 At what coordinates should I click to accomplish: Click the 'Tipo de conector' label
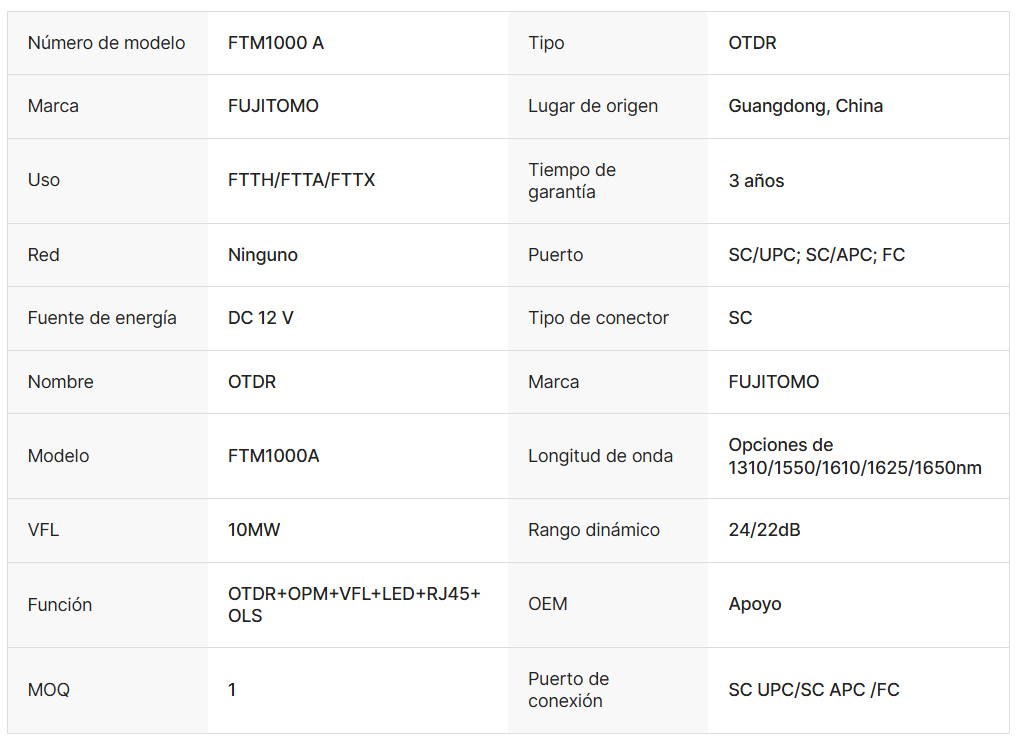(598, 318)
